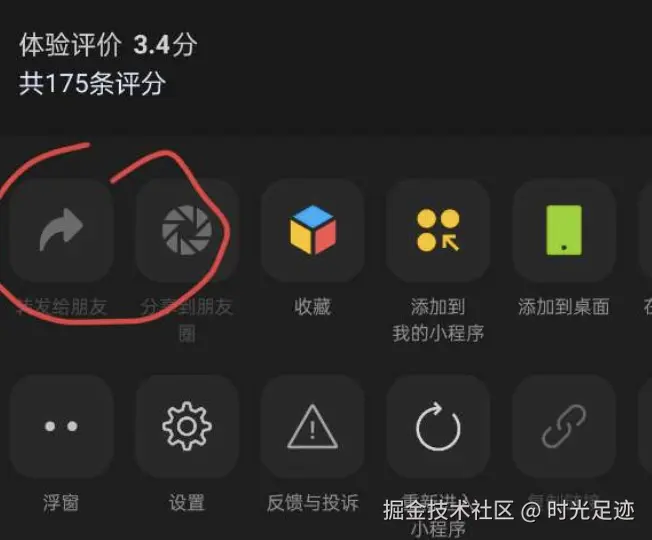Select the faded 分享到朋友圈 text label
The height and width of the screenshot is (540, 652).
pyautogui.click(x=187, y=320)
